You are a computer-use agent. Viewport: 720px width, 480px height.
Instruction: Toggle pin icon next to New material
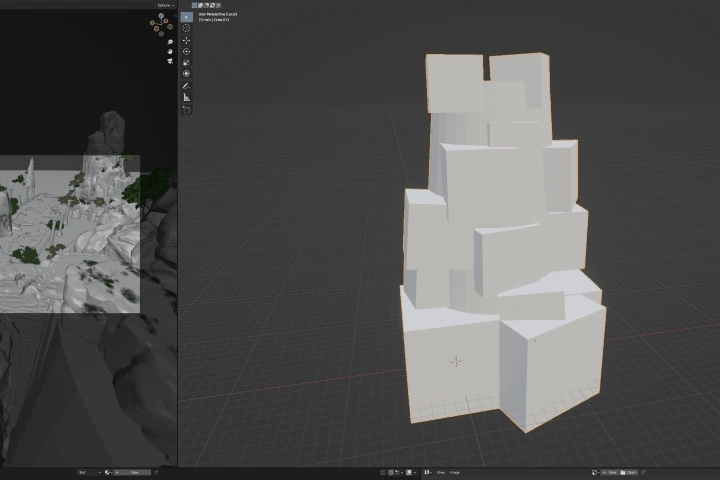(156, 472)
